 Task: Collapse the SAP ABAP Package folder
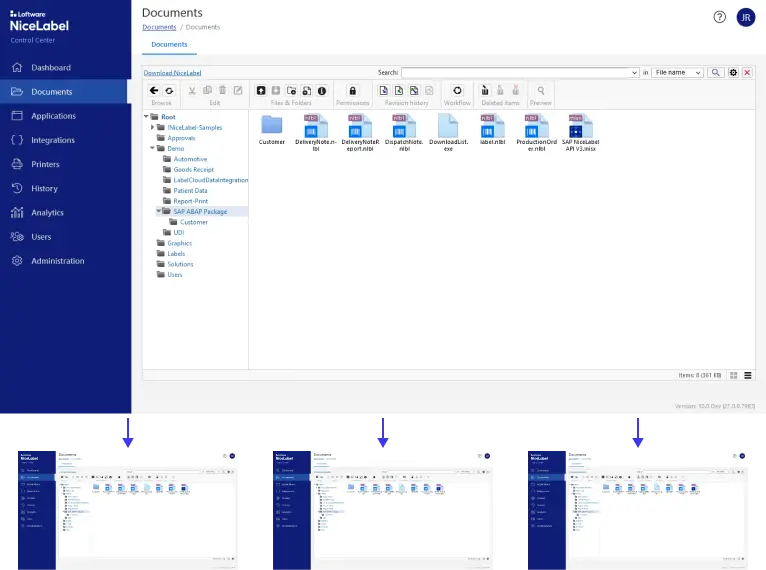click(x=159, y=211)
